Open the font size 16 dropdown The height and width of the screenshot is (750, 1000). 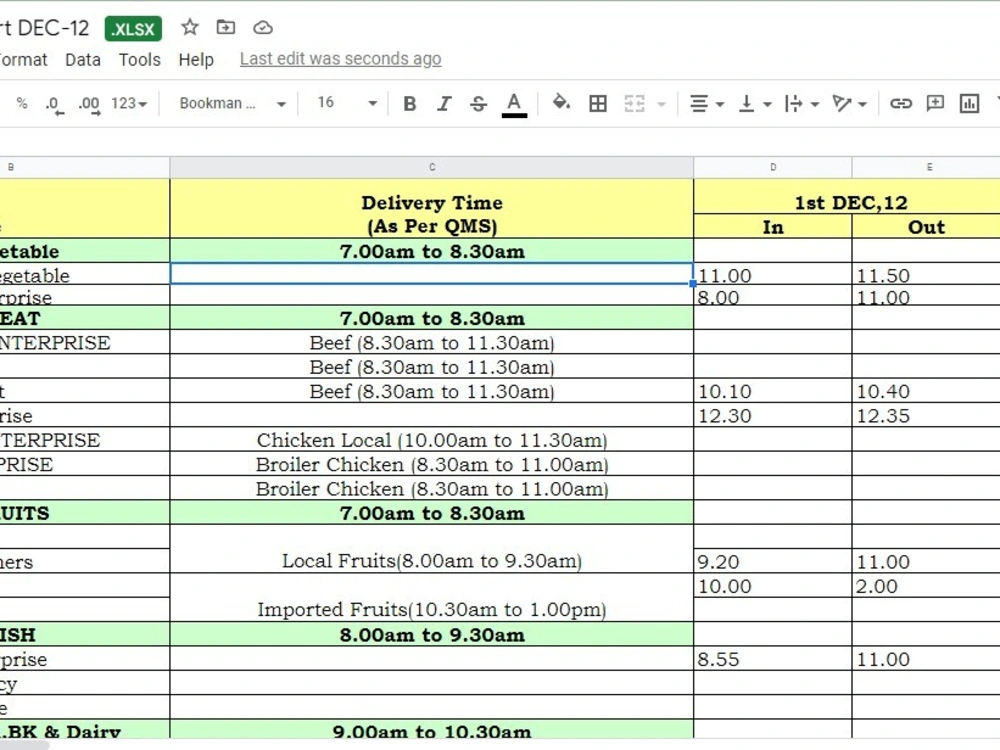[x=347, y=103]
